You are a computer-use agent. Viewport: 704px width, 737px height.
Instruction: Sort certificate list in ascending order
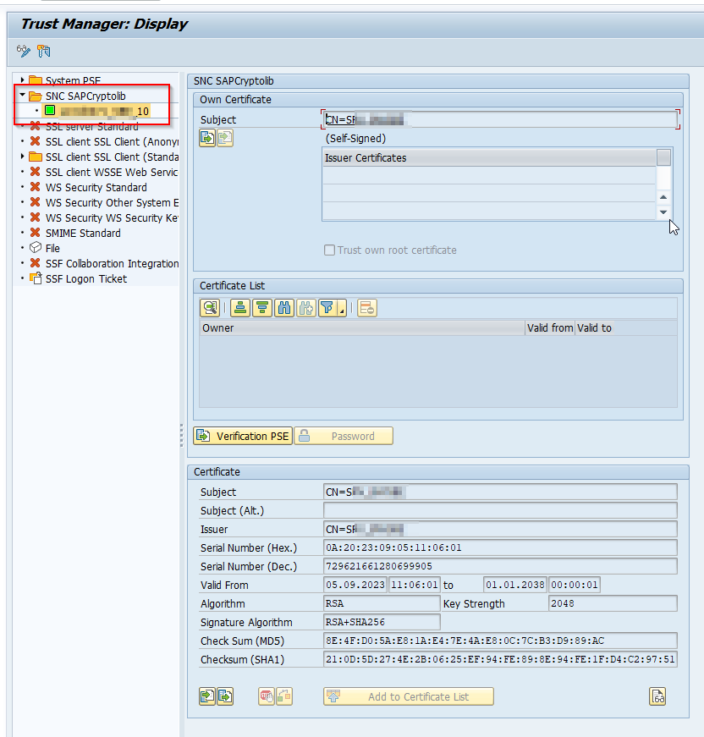coord(240,308)
